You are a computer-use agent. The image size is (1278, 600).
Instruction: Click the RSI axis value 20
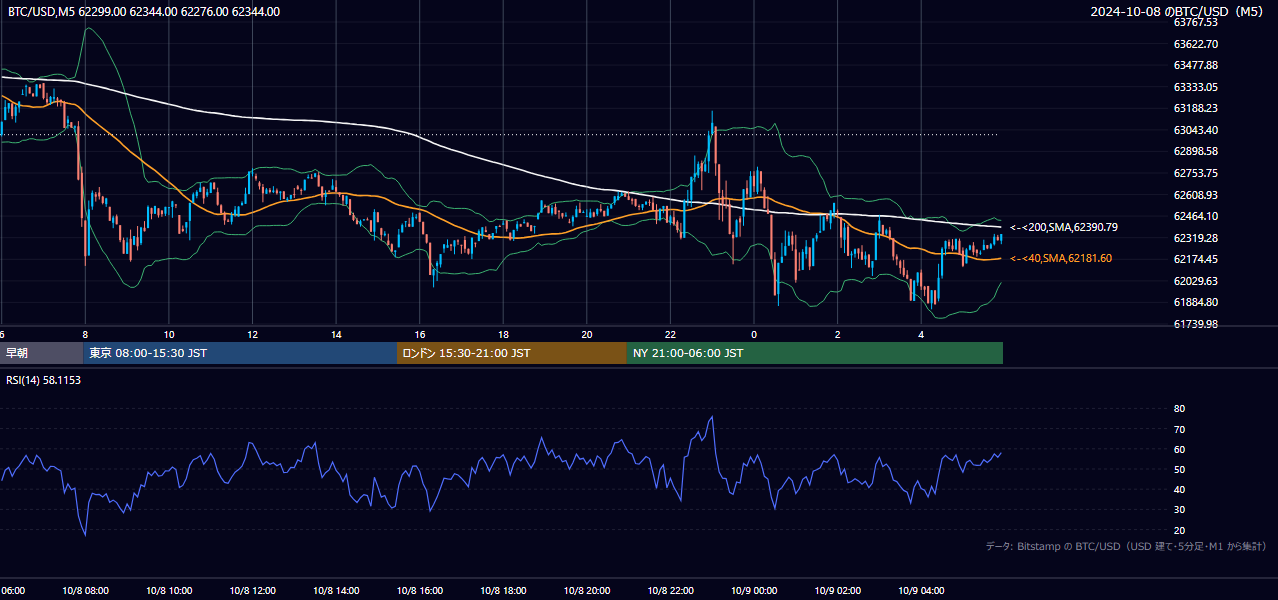tap(1179, 530)
